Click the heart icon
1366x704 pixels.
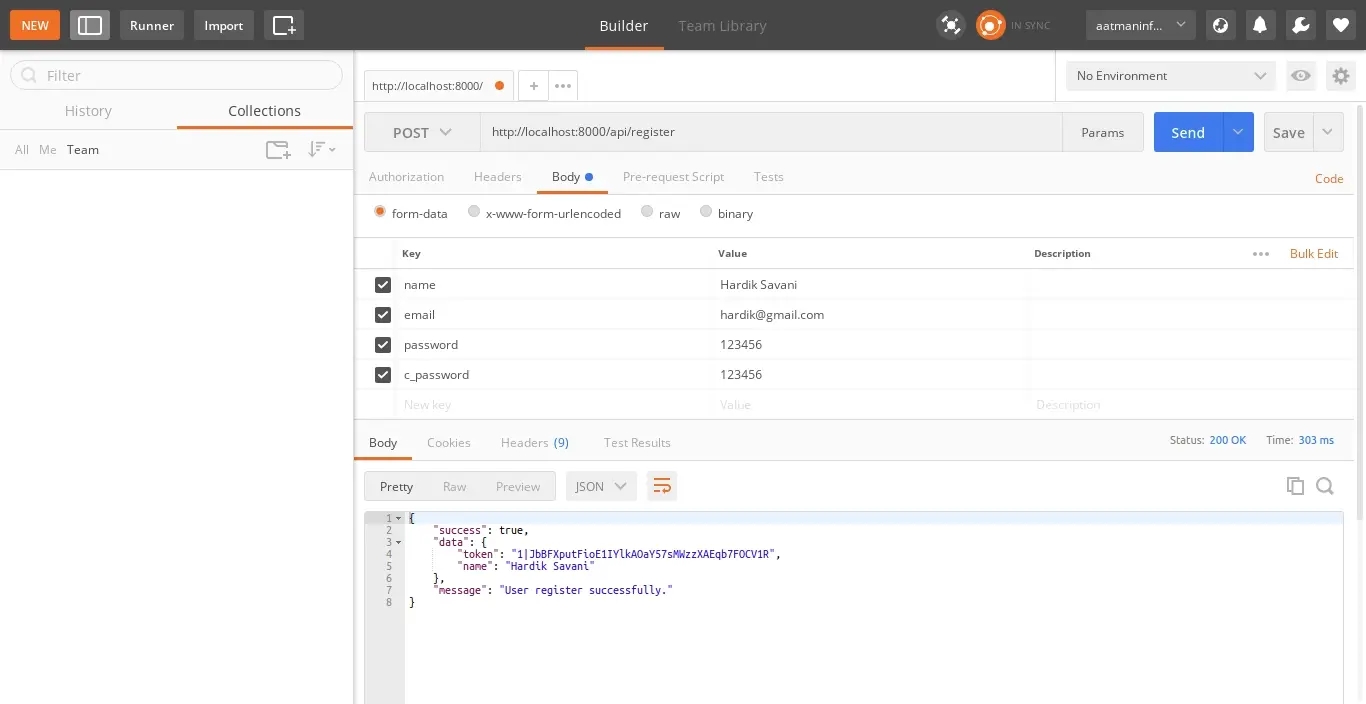pos(1341,25)
